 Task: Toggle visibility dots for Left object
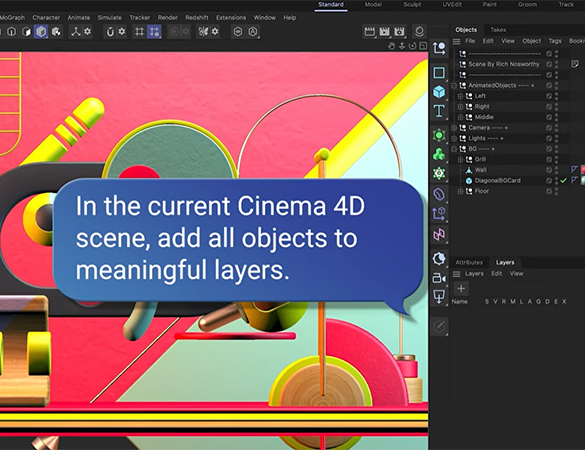click(x=556, y=96)
